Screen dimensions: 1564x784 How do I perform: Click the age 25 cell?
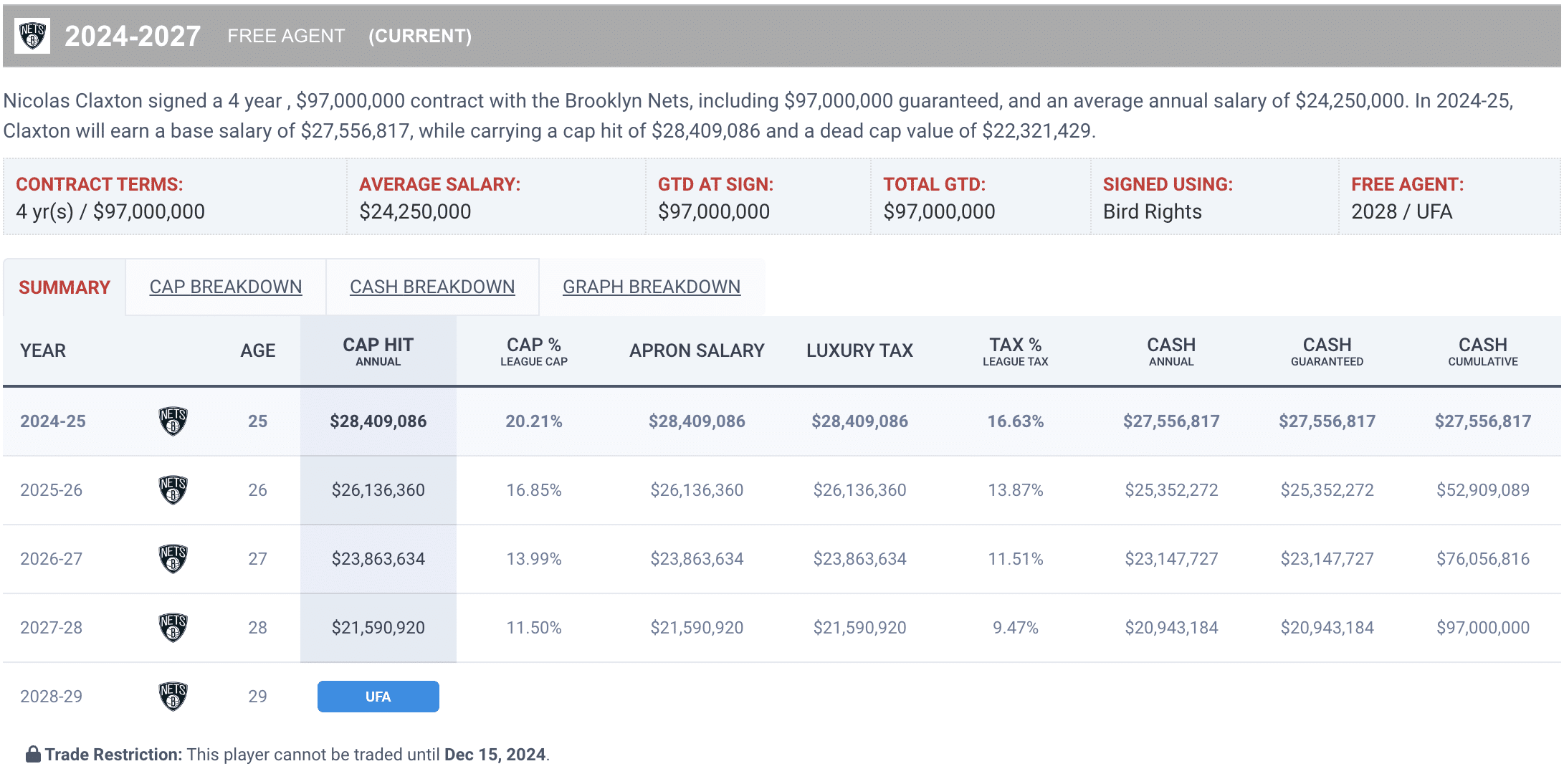(x=258, y=421)
